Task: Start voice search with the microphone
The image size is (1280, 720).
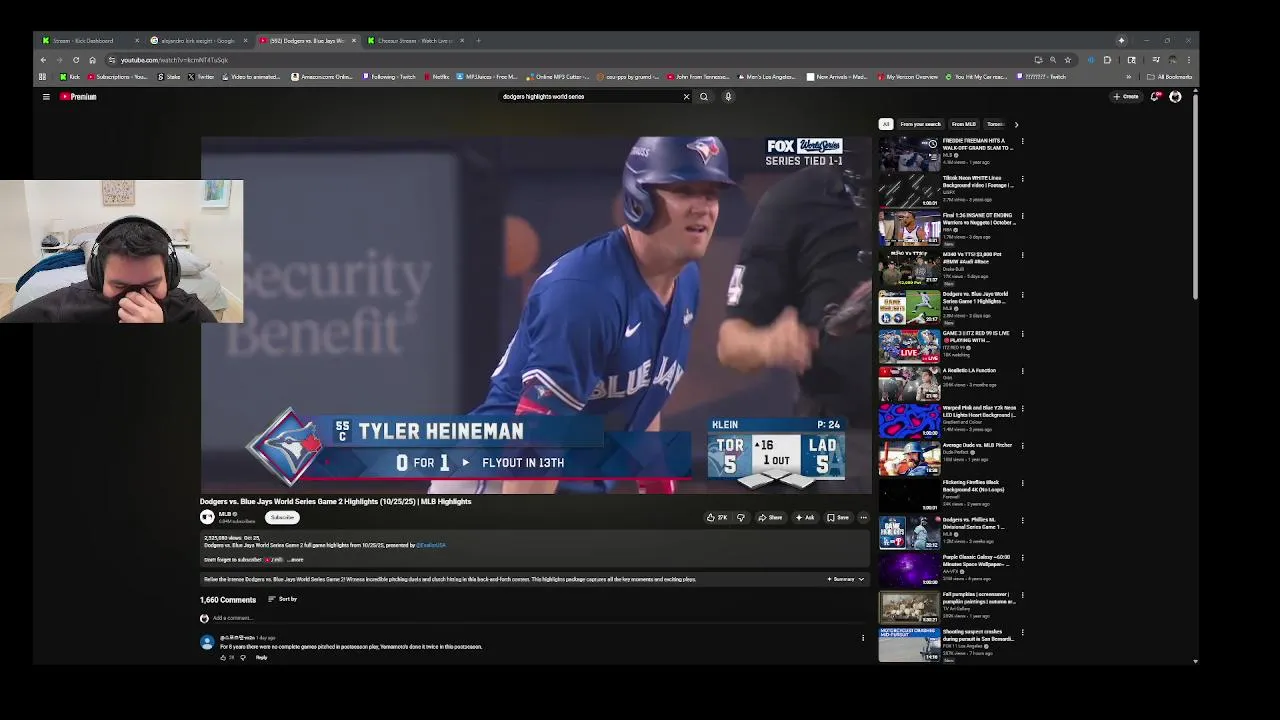Action: coord(728,97)
